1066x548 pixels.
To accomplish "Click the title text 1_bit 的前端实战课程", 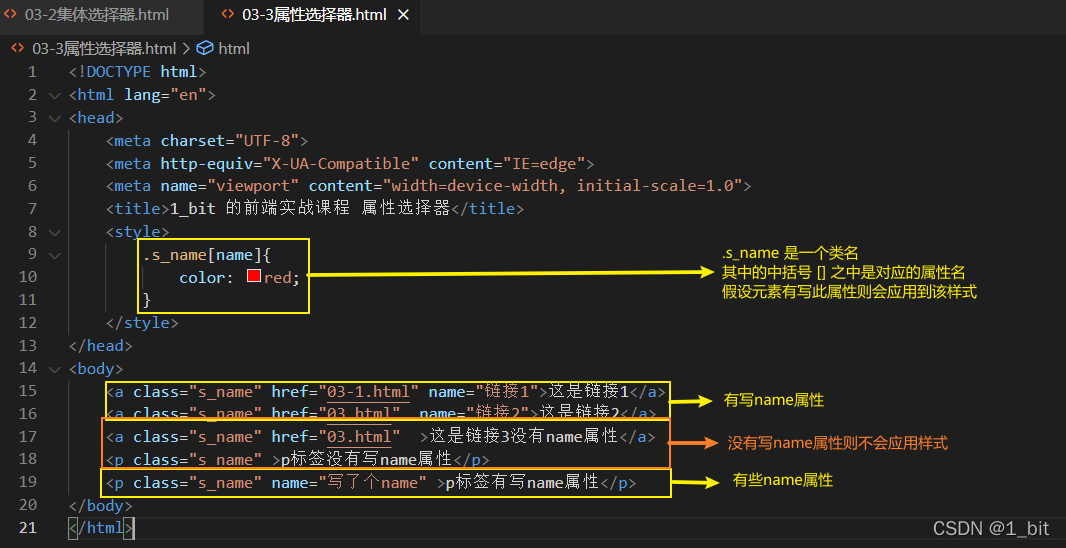I will click(261, 209).
